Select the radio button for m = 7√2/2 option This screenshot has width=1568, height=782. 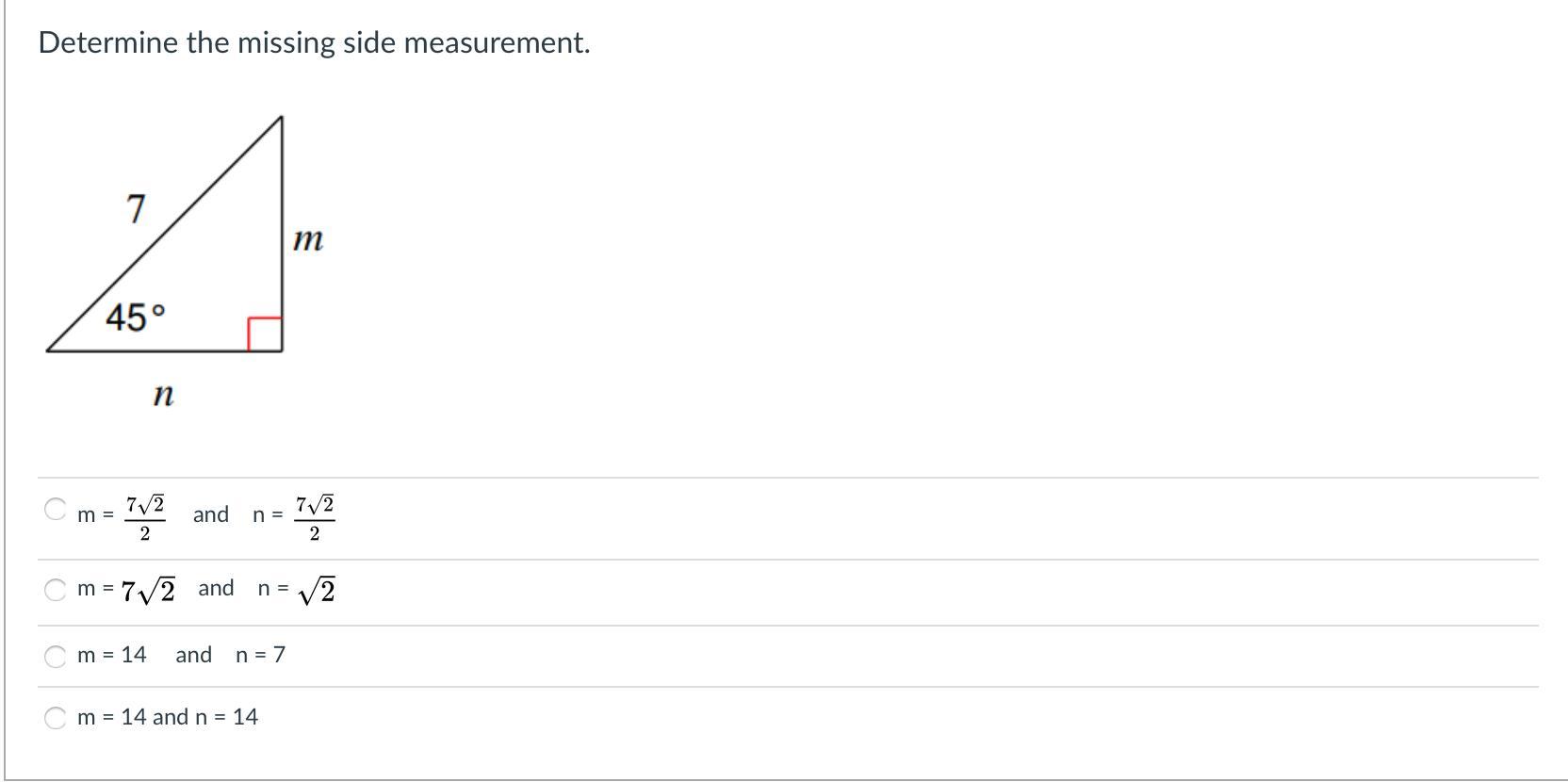[56, 510]
